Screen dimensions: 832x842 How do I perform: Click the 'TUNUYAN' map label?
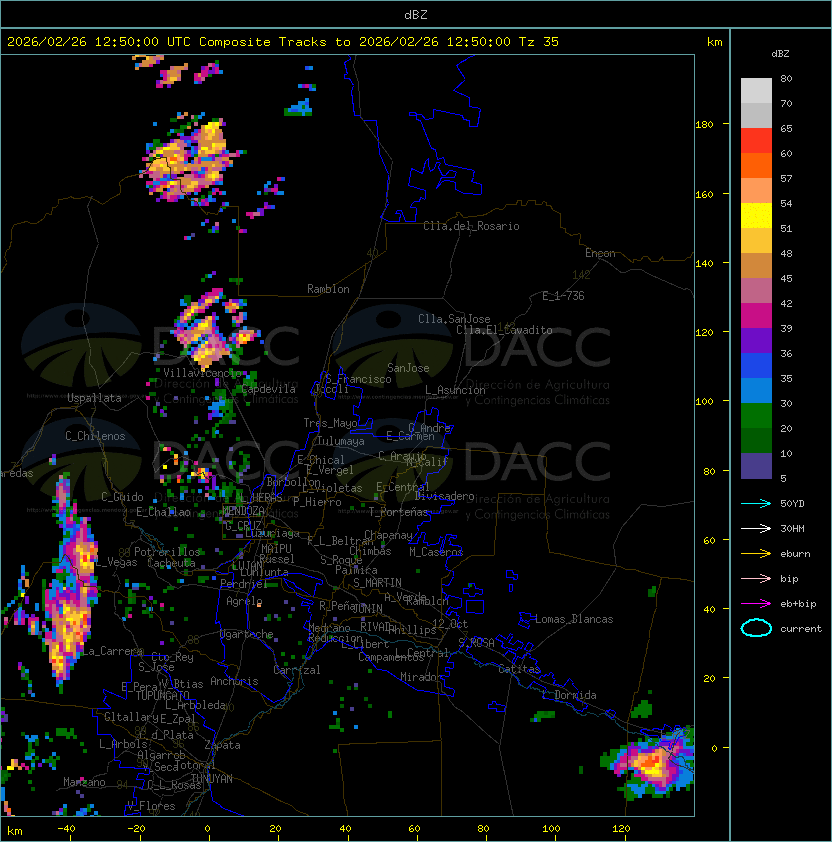212,779
